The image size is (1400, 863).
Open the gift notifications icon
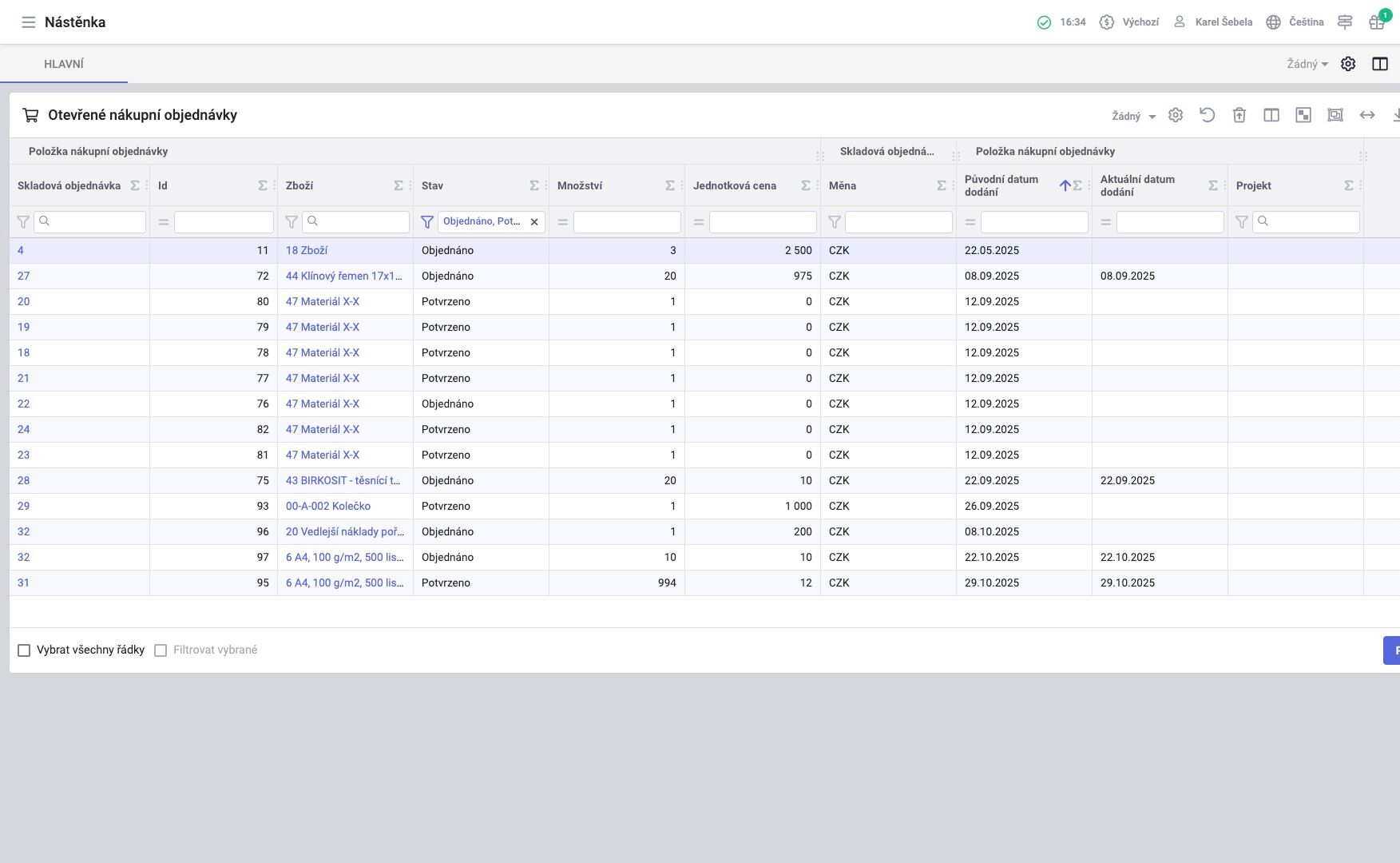[1376, 22]
